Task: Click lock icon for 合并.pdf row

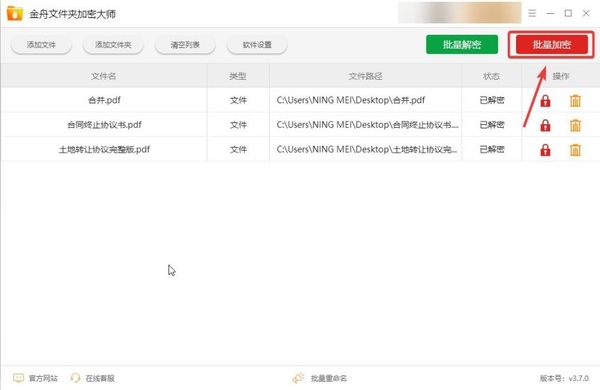Action: pos(545,101)
